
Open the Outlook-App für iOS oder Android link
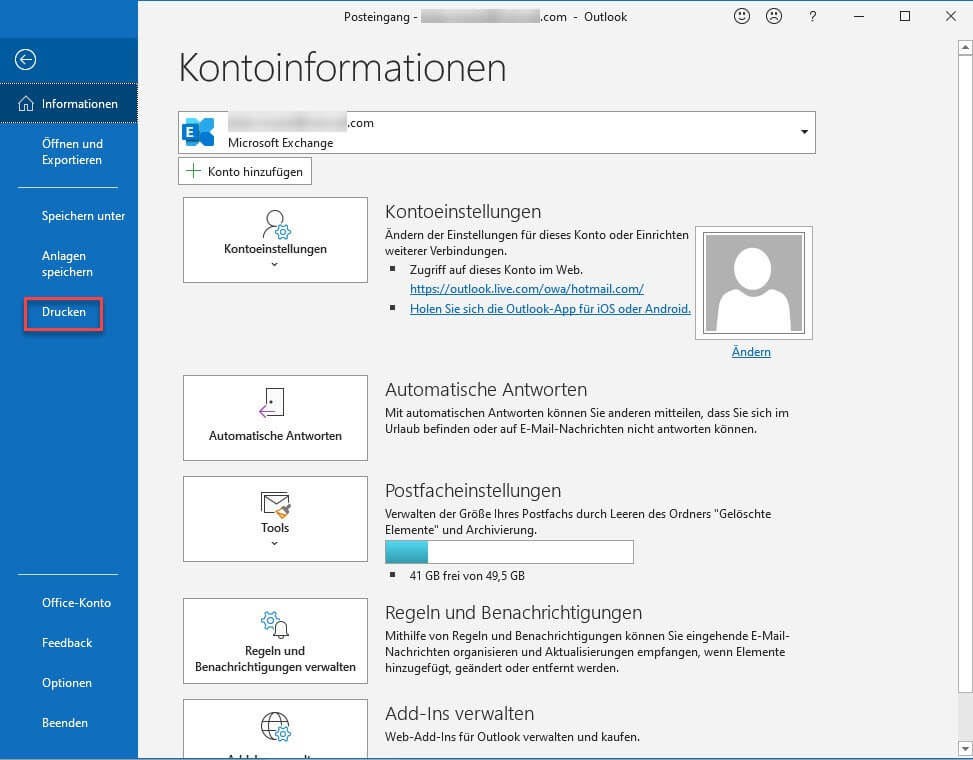click(x=550, y=308)
